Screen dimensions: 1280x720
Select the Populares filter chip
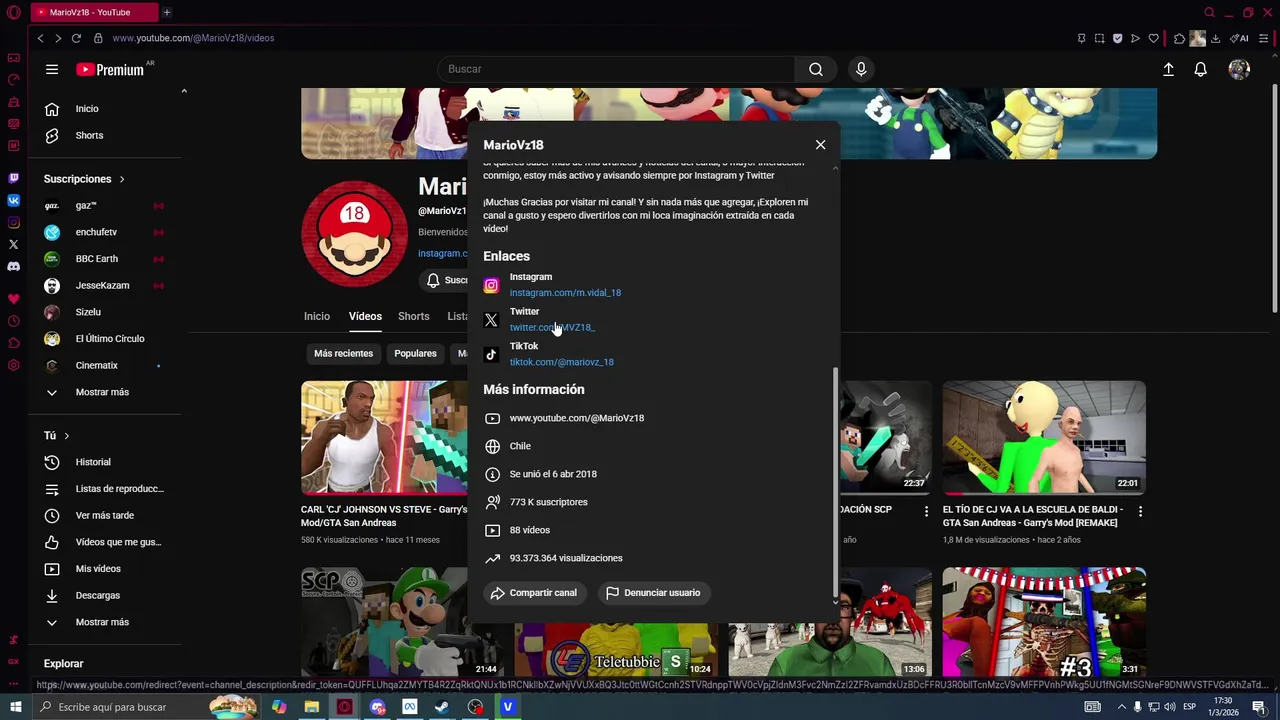click(x=415, y=353)
